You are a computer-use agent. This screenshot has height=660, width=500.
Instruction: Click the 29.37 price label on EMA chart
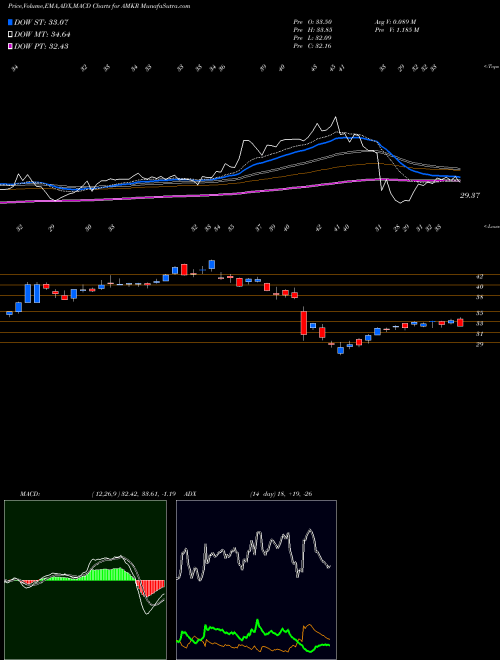[x=470, y=195]
